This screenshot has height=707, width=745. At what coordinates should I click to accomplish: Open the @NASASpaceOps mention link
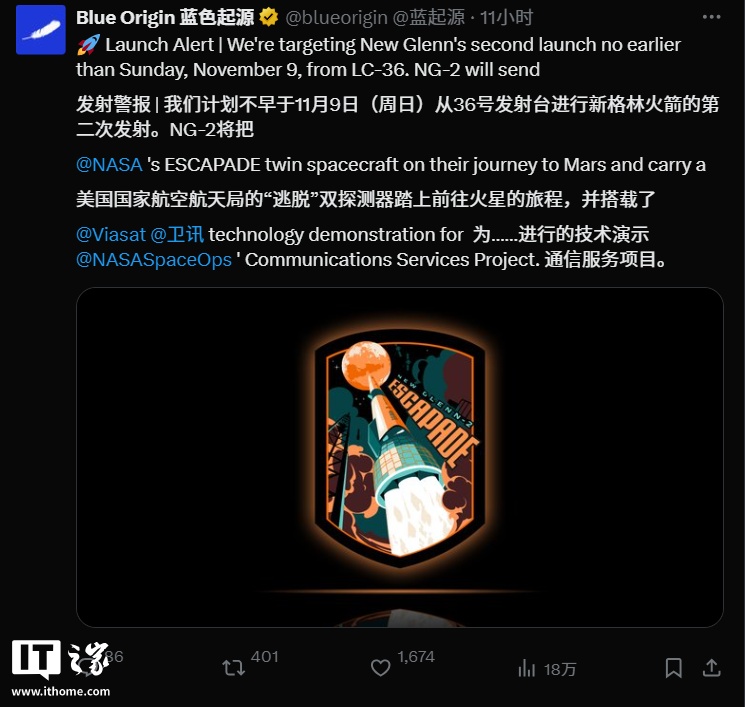[x=154, y=260]
